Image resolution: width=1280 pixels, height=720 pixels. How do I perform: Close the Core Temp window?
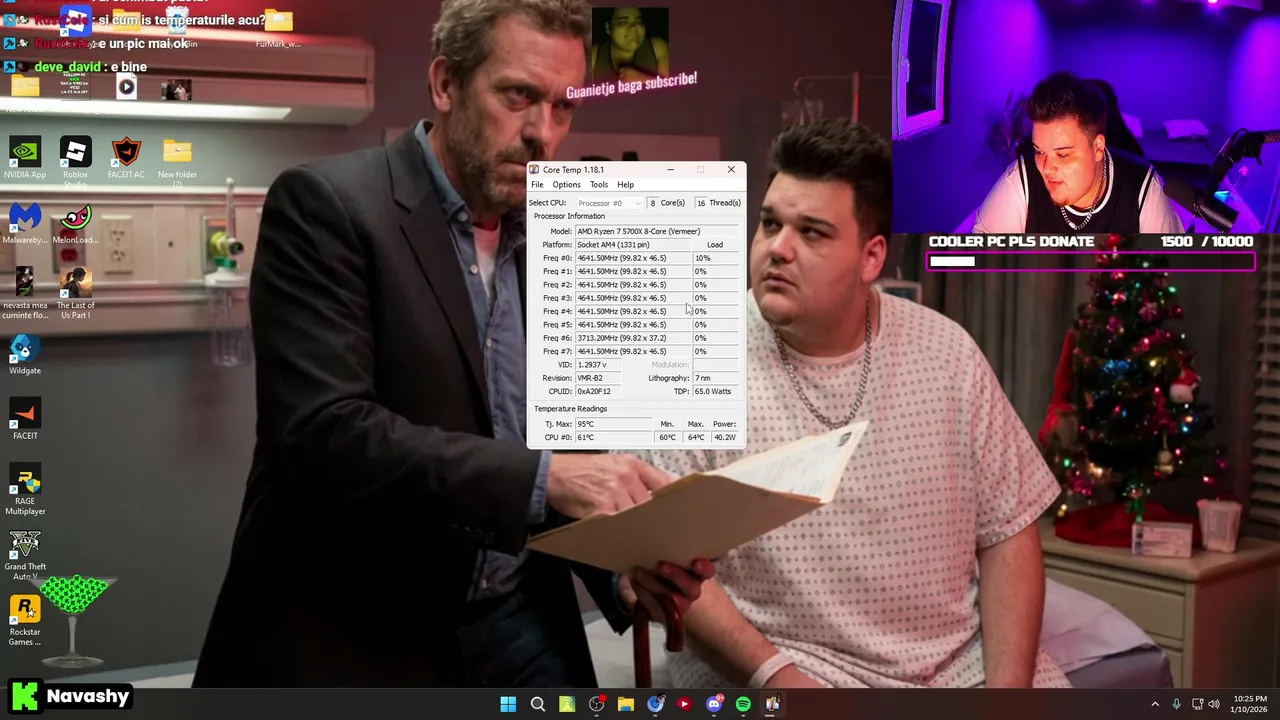coord(731,170)
